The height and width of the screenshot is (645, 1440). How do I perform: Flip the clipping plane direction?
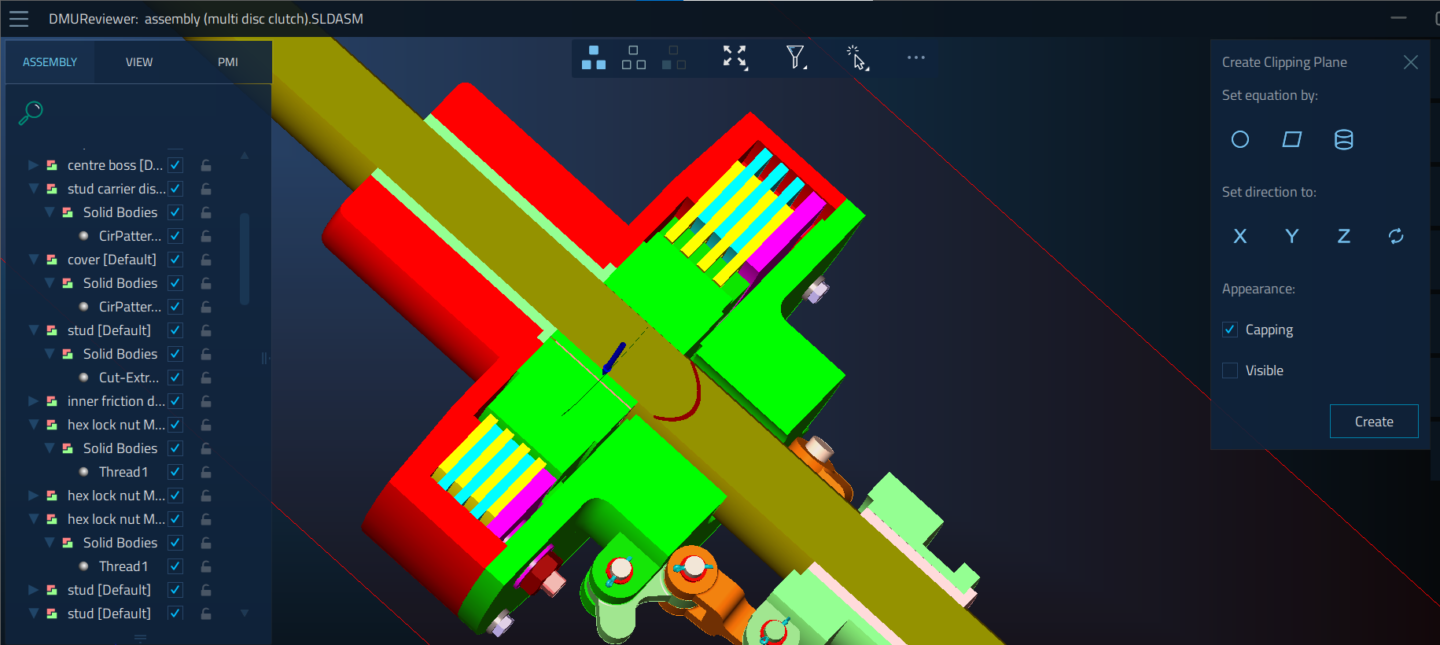coord(1395,236)
